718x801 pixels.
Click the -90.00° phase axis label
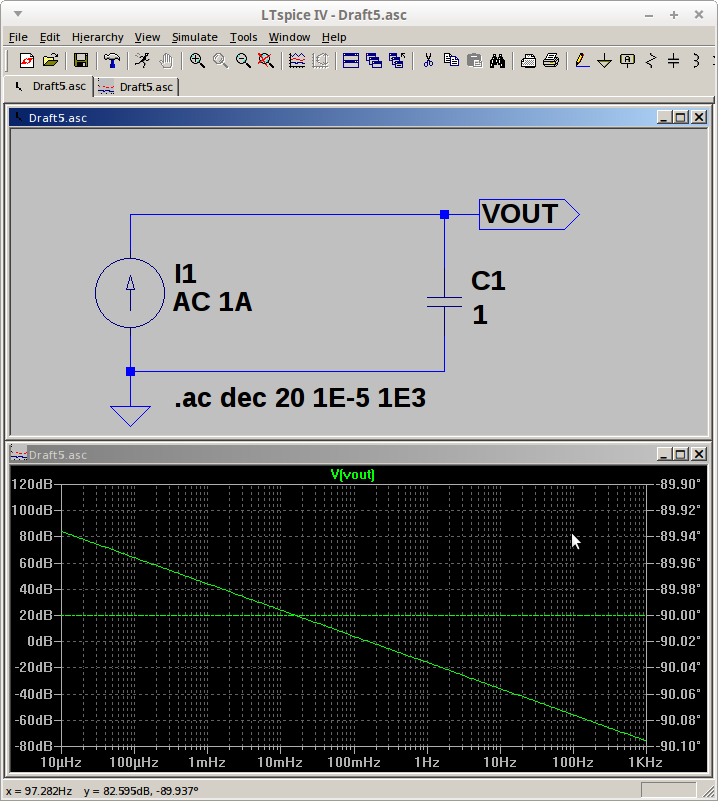click(679, 615)
